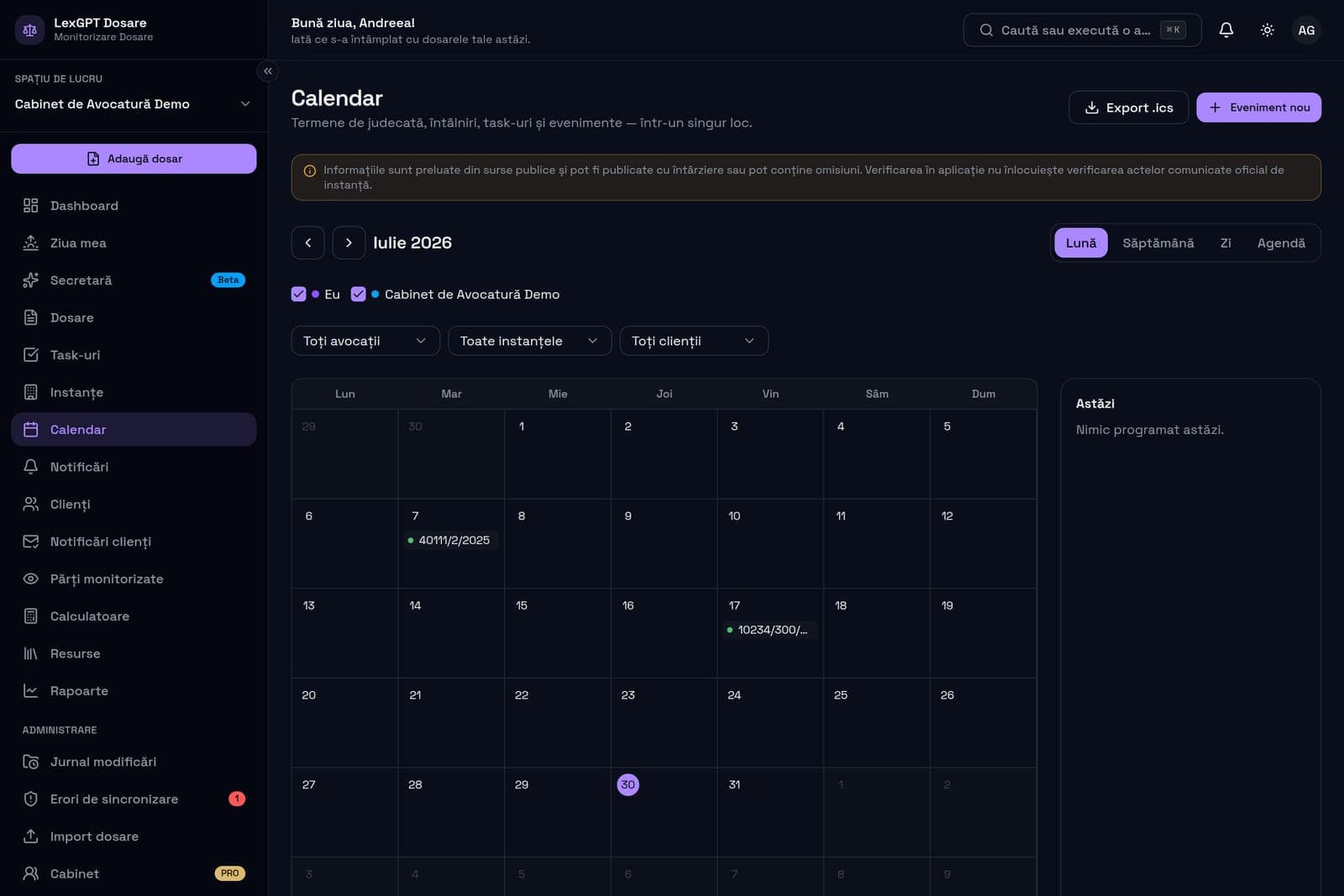Click the search magnifier icon

[x=986, y=30]
